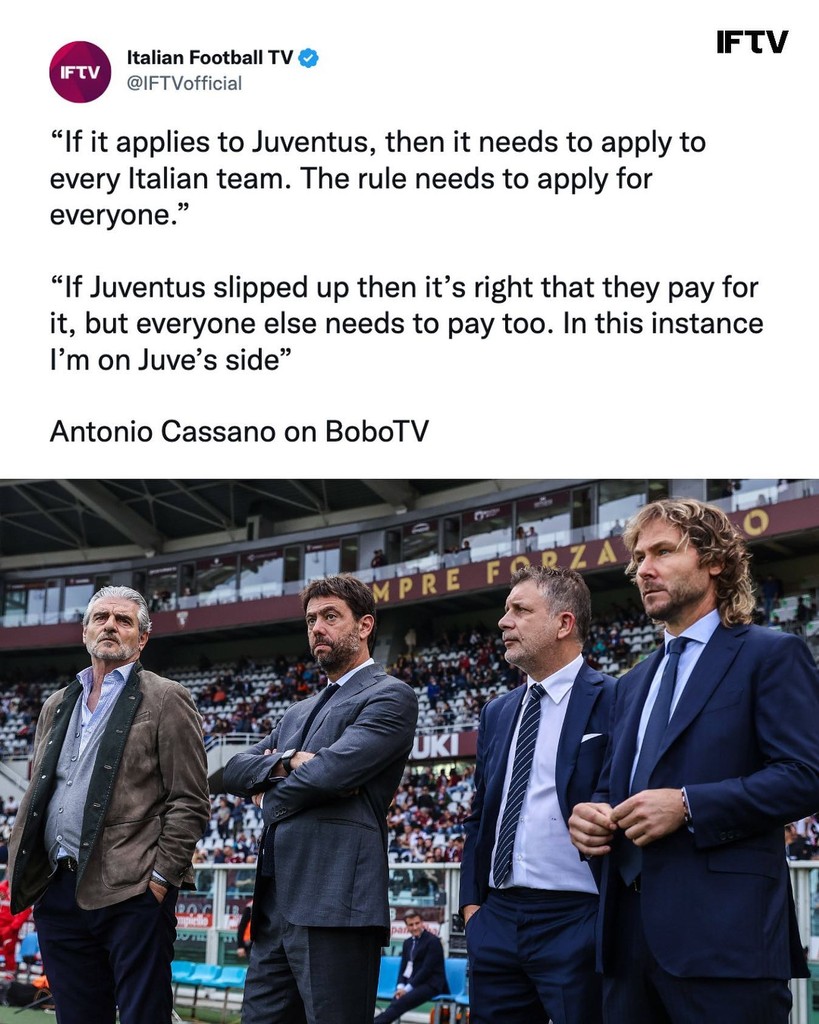The width and height of the screenshot is (819, 1024).
Task: Click the blue verified checkmark badge
Action: pos(308,58)
